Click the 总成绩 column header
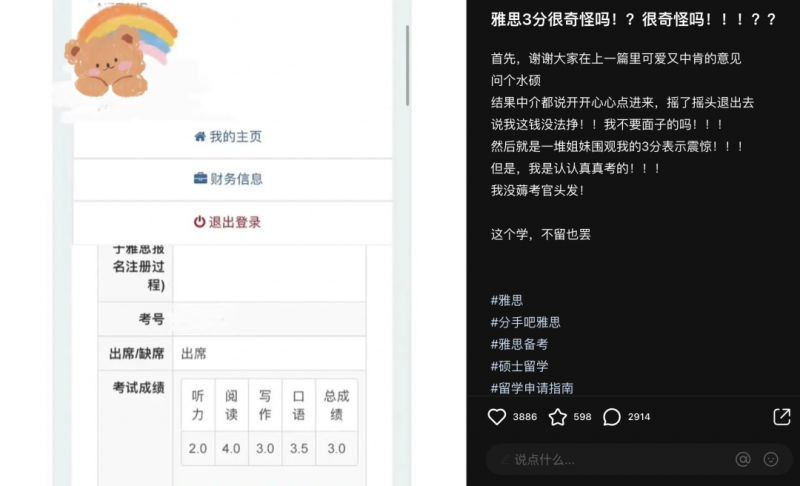 337,405
